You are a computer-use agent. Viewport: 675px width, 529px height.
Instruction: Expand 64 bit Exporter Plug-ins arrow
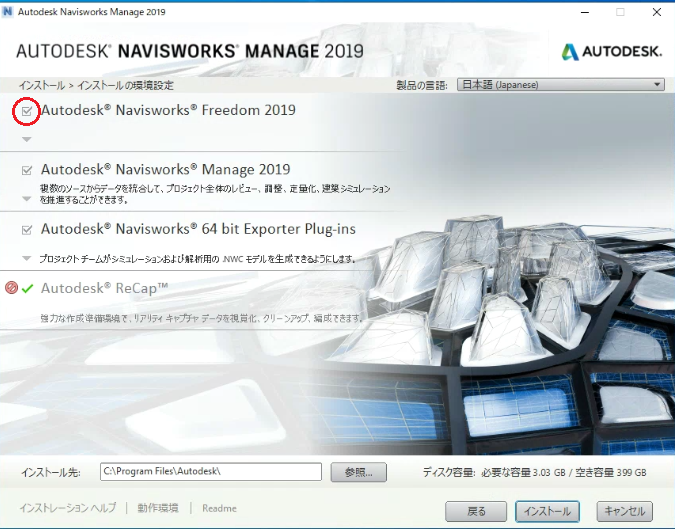point(27,258)
